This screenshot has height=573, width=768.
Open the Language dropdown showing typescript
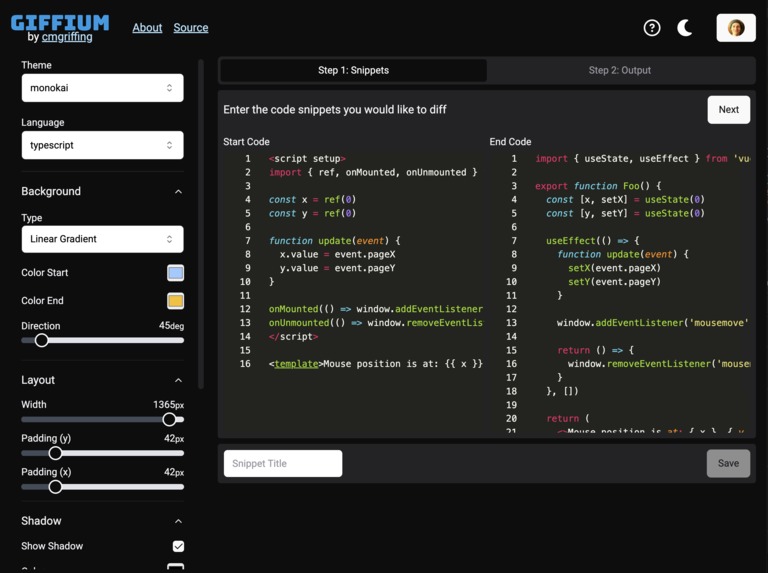(x=102, y=145)
